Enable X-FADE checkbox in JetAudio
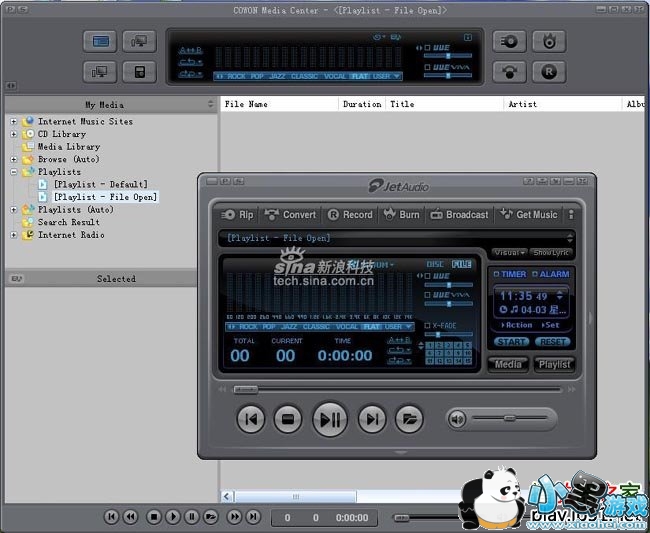 click(x=427, y=326)
